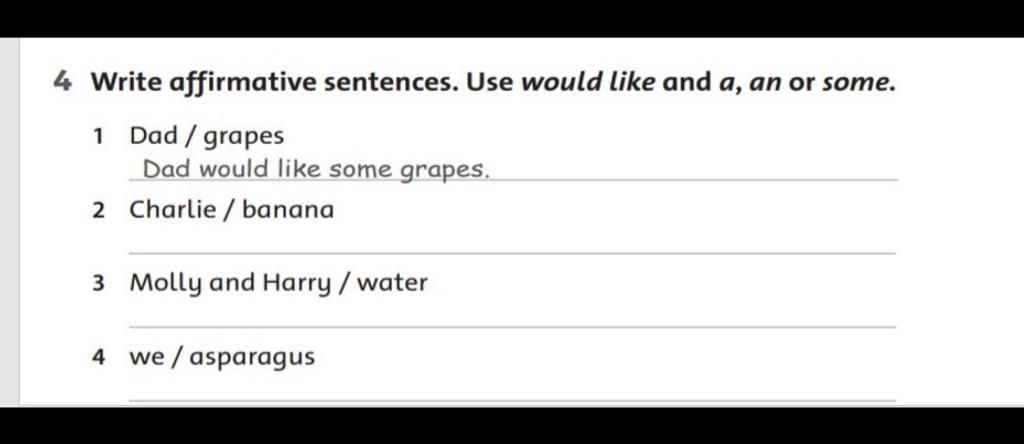The width and height of the screenshot is (1024, 444).
Task: Click the prompt 'Dad / grapes'
Action: [x=206, y=137]
